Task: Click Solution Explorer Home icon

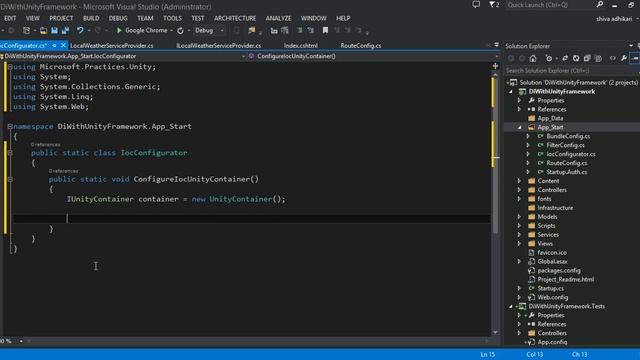Action: pos(533,58)
